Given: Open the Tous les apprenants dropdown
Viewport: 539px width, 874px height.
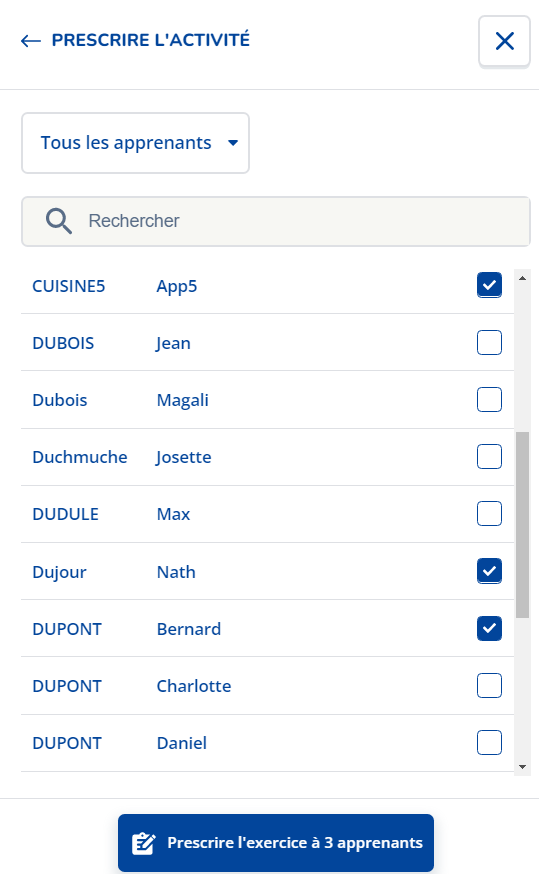Looking at the screenshot, I should [x=135, y=143].
